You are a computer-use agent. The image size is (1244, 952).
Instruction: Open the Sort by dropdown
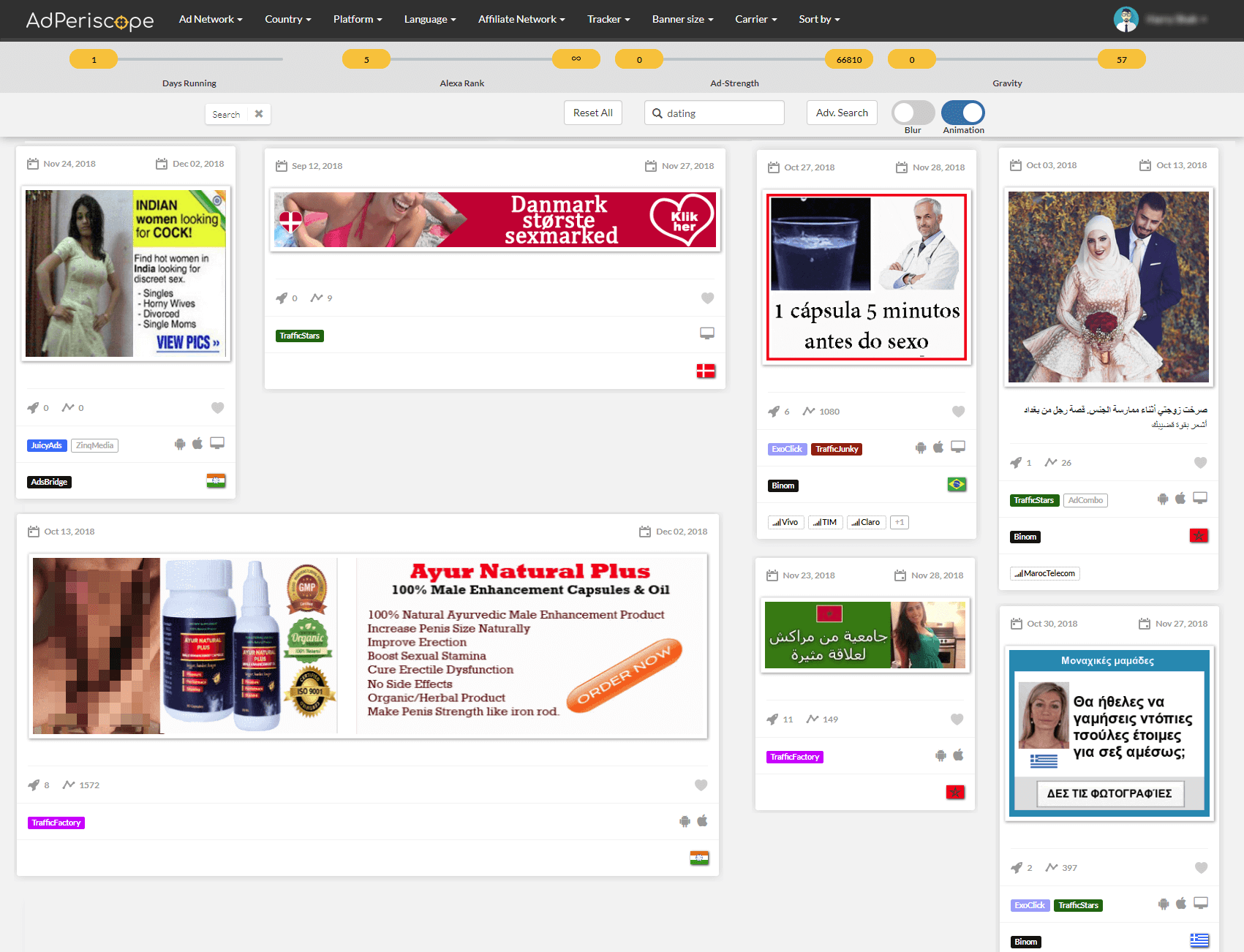tap(819, 20)
